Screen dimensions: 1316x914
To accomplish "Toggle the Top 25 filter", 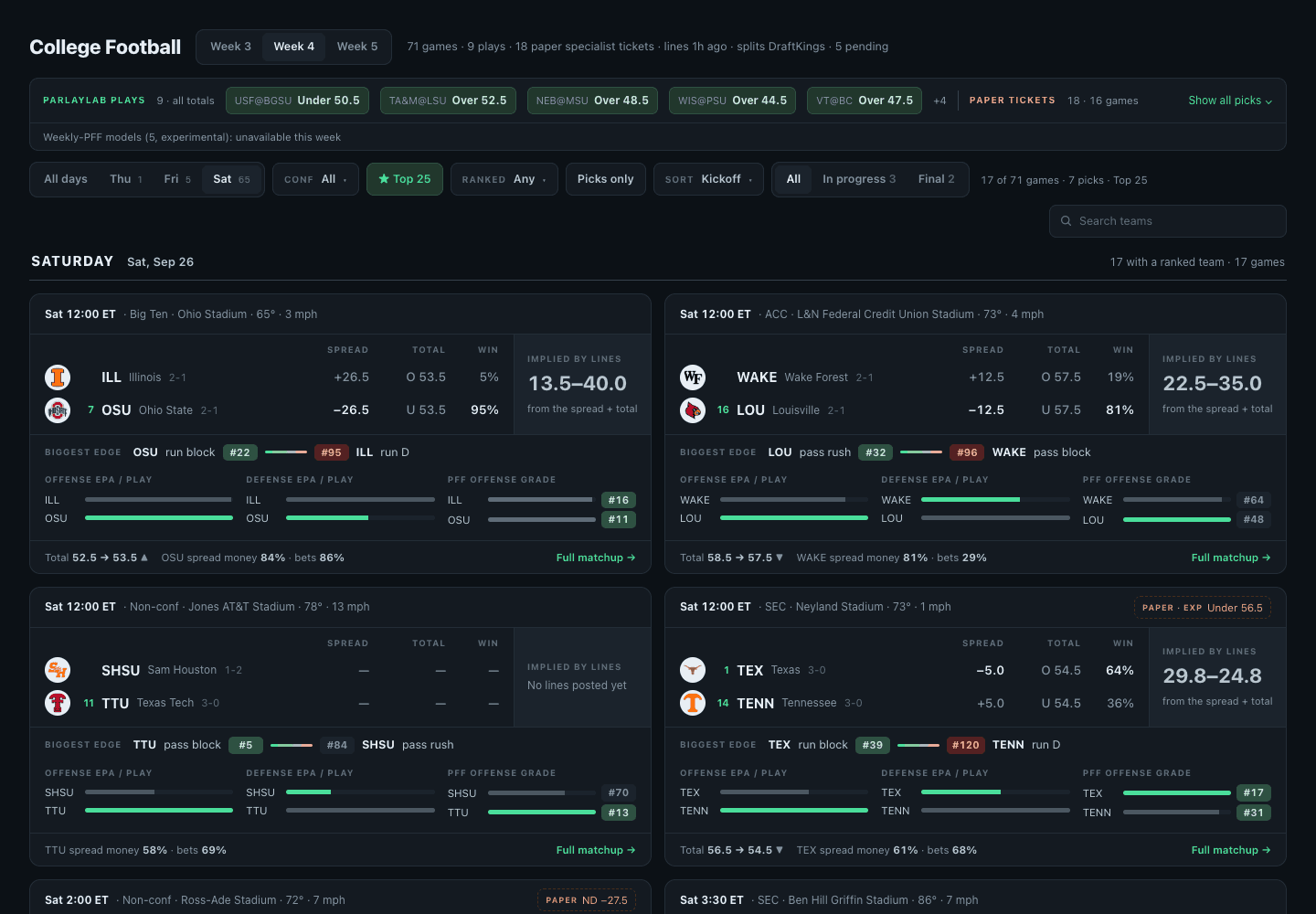I will (405, 179).
